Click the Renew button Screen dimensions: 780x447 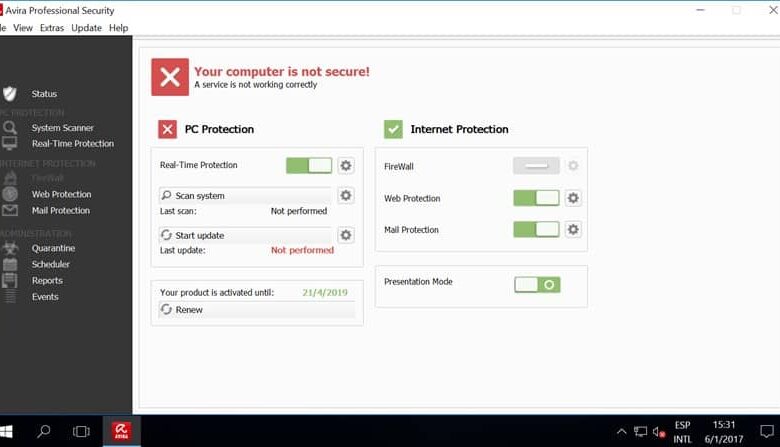point(257,309)
